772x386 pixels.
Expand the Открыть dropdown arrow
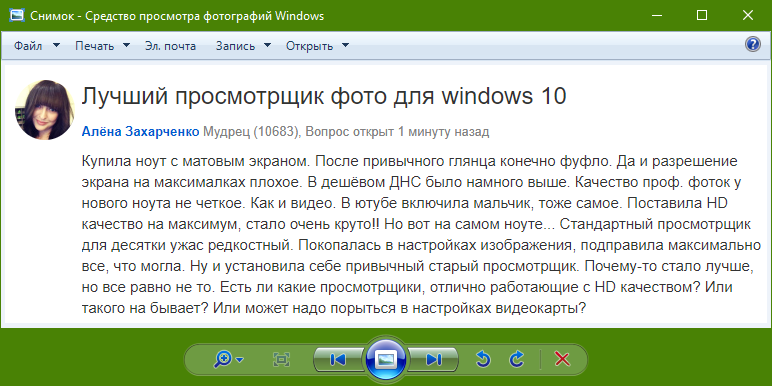point(345,45)
